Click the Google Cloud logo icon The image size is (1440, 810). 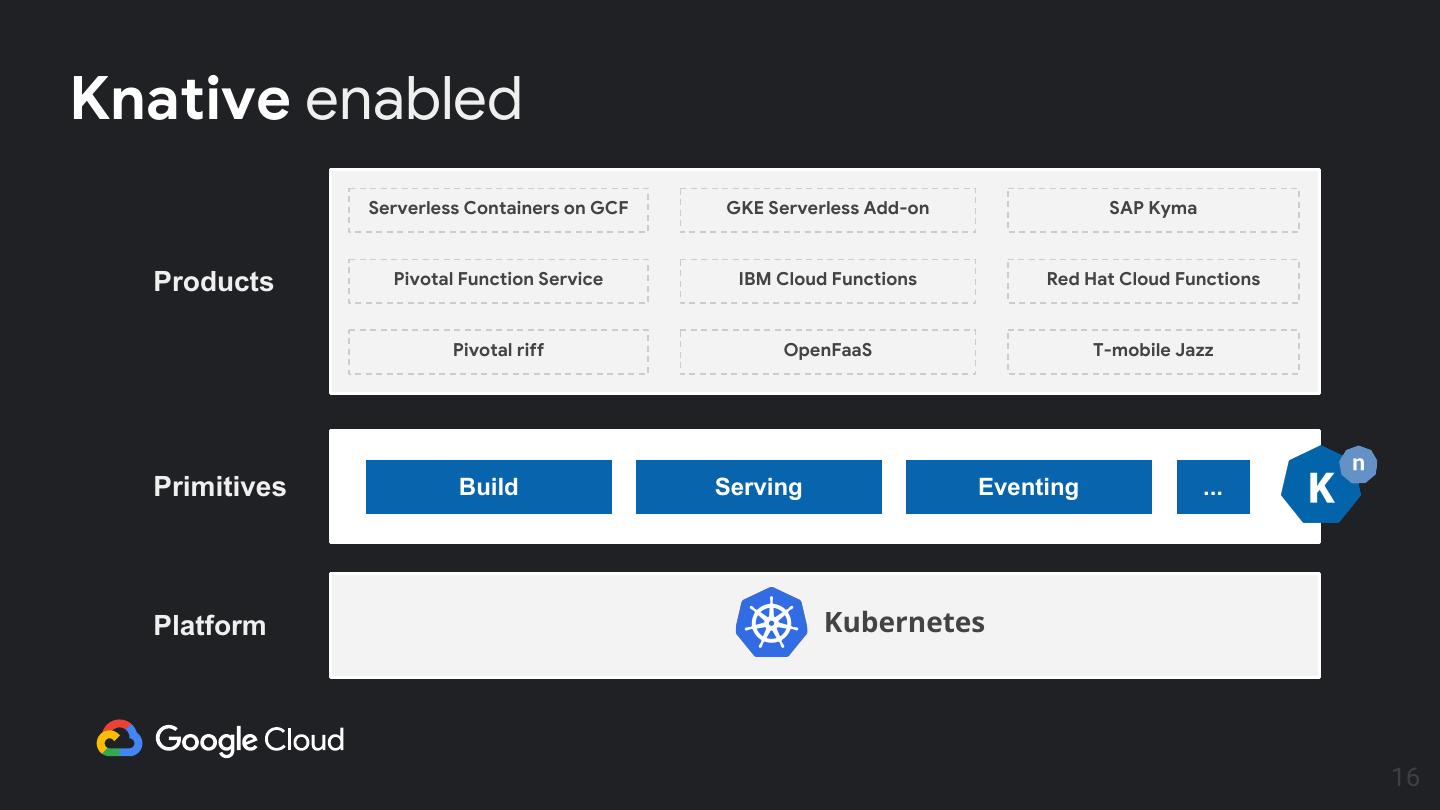point(119,739)
